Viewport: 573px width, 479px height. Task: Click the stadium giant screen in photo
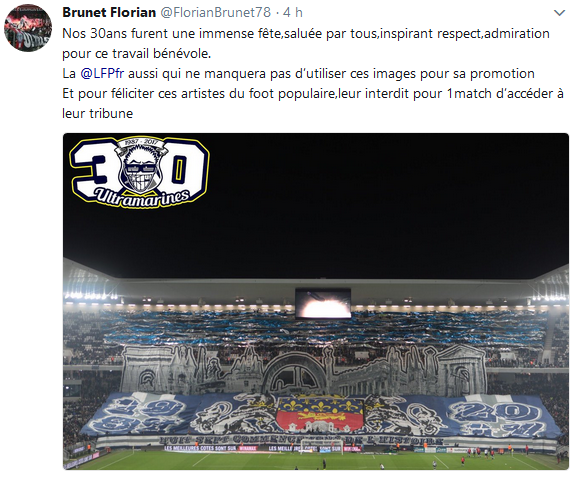pos(323,303)
